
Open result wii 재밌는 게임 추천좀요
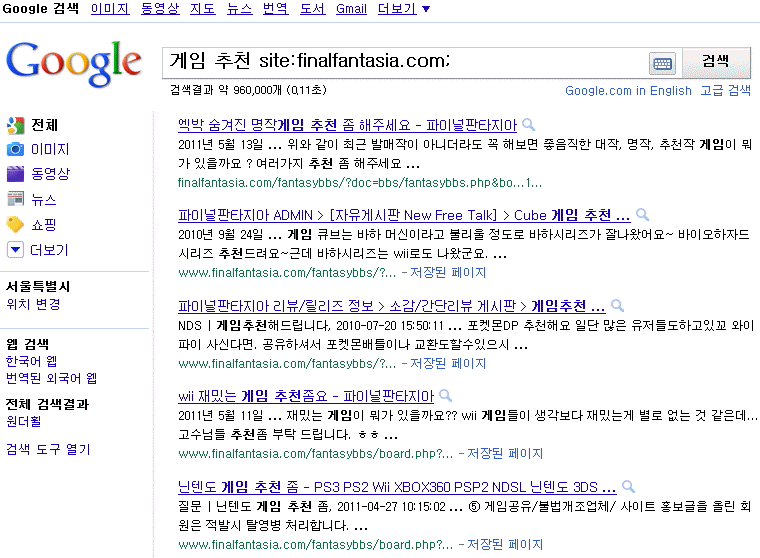tap(306, 397)
